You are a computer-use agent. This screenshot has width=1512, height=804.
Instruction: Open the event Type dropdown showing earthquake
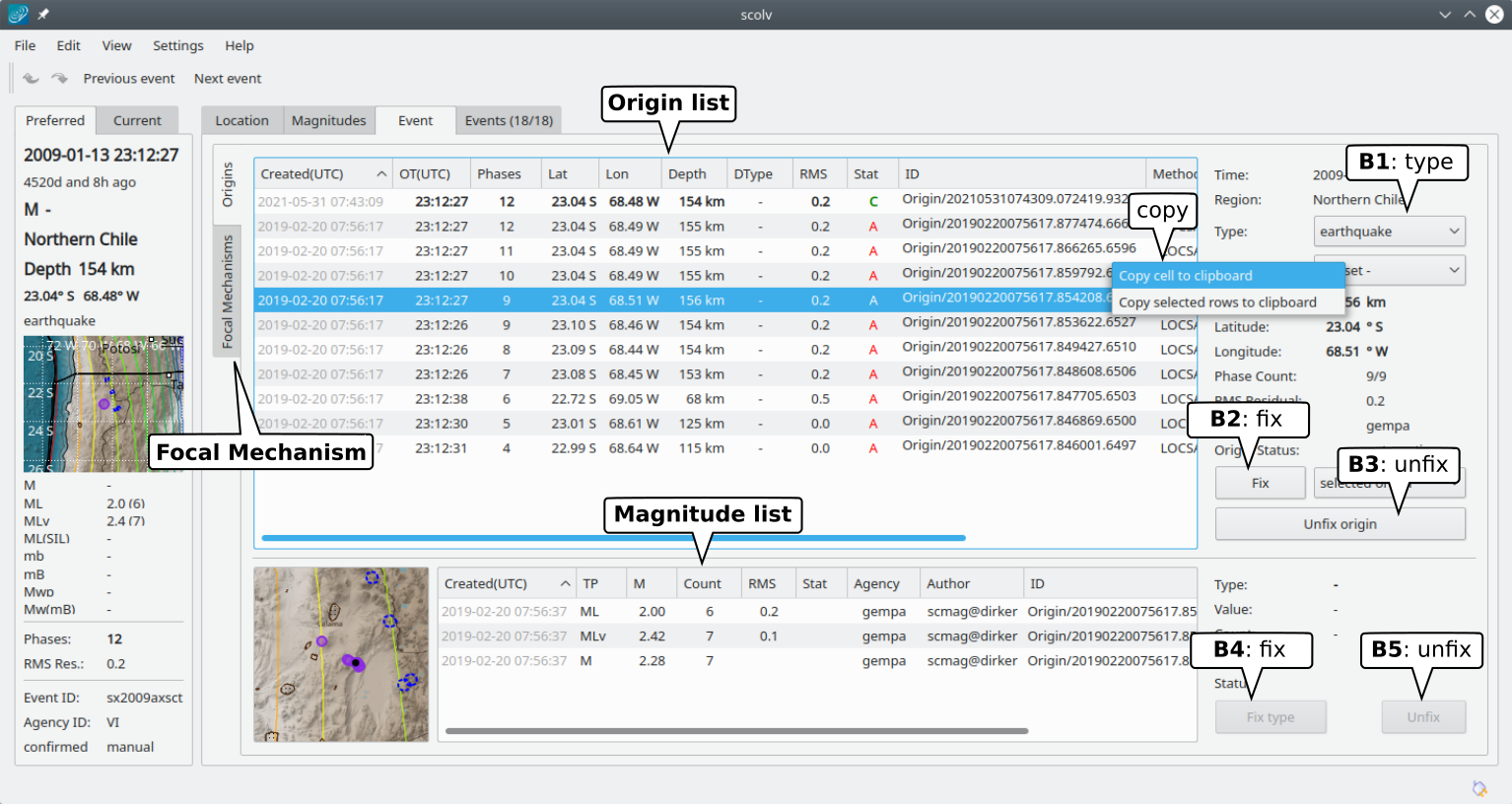pos(1389,232)
